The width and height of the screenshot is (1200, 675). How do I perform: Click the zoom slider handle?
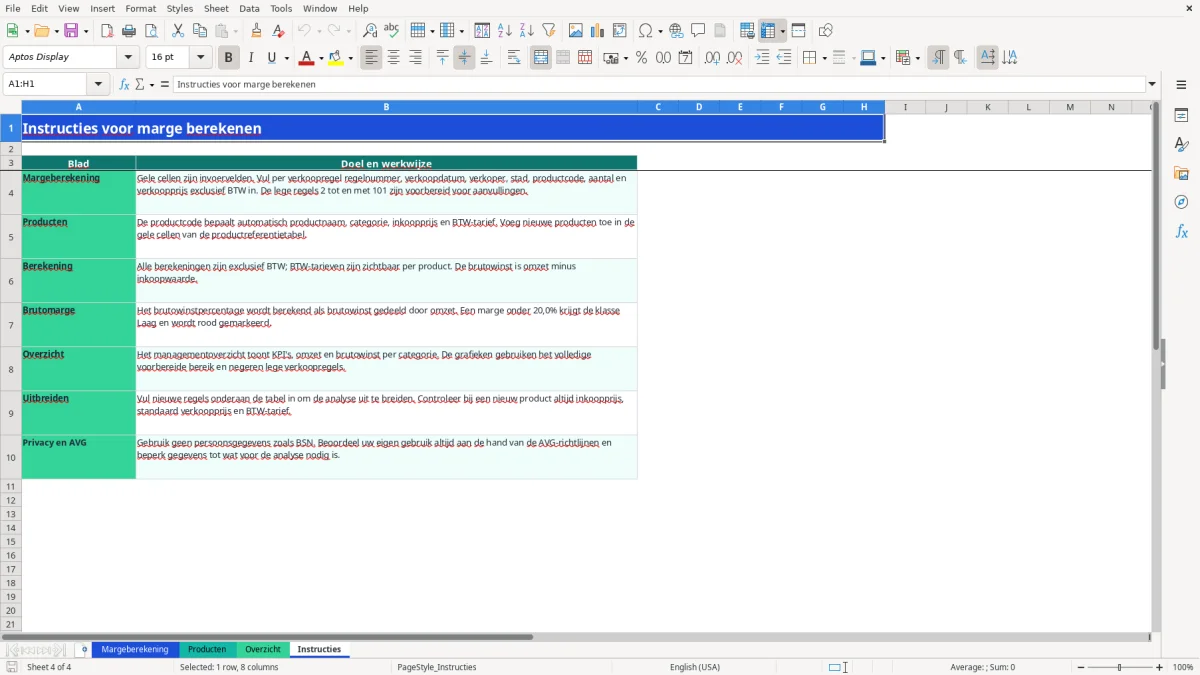click(1119, 667)
